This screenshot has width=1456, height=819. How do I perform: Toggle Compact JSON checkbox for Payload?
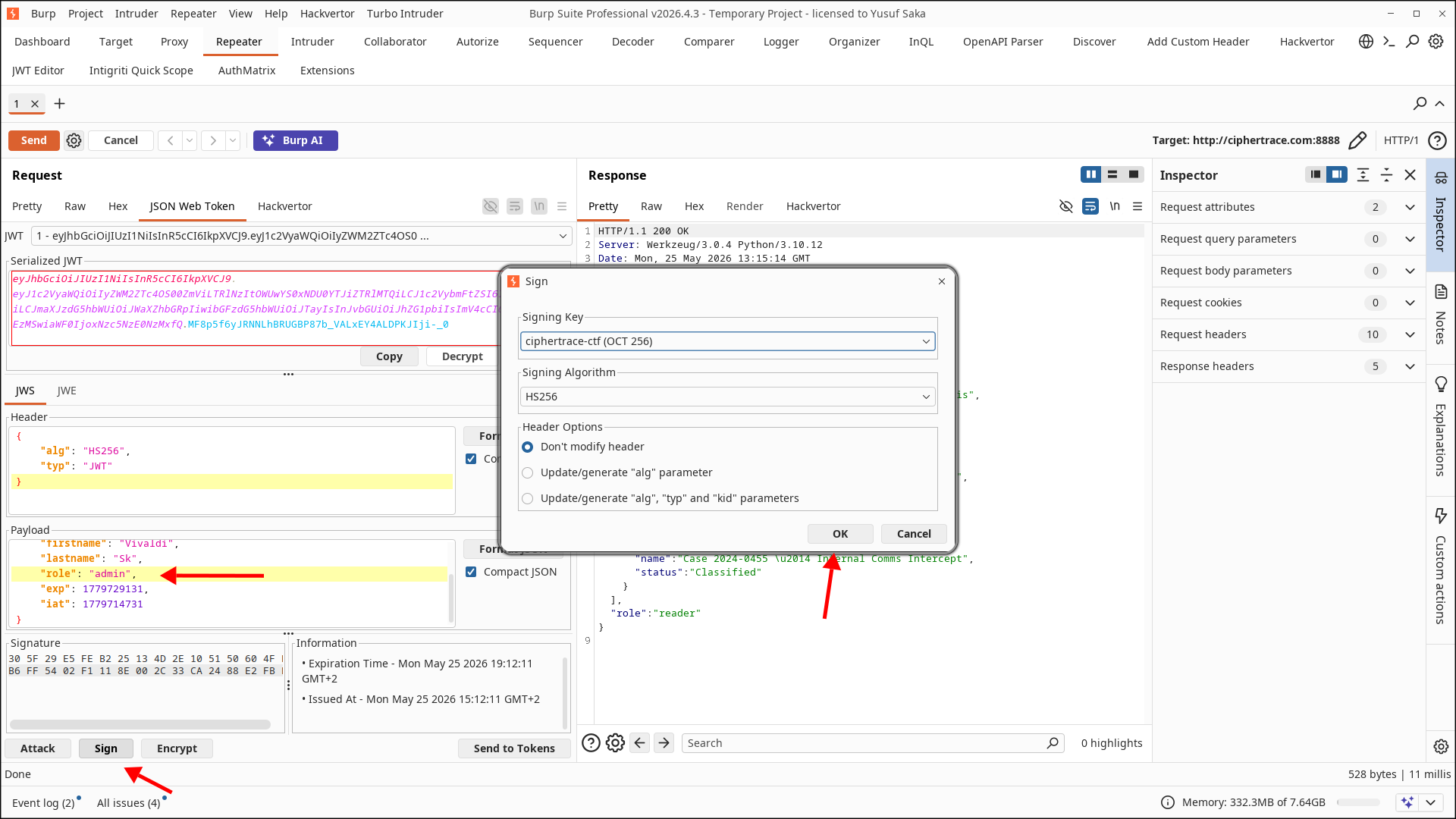[471, 573]
